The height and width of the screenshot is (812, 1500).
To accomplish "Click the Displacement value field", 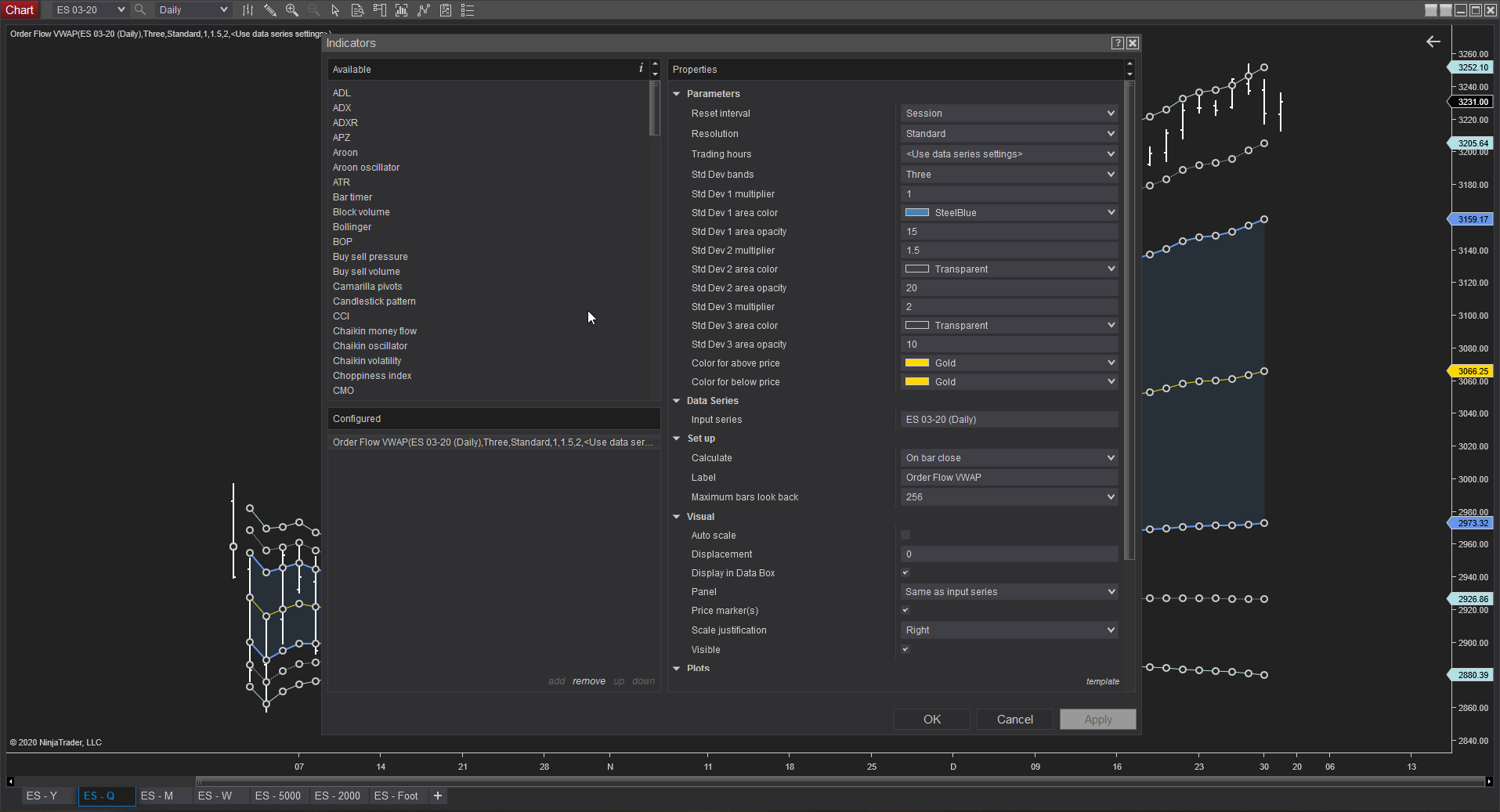I will click(x=1009, y=554).
